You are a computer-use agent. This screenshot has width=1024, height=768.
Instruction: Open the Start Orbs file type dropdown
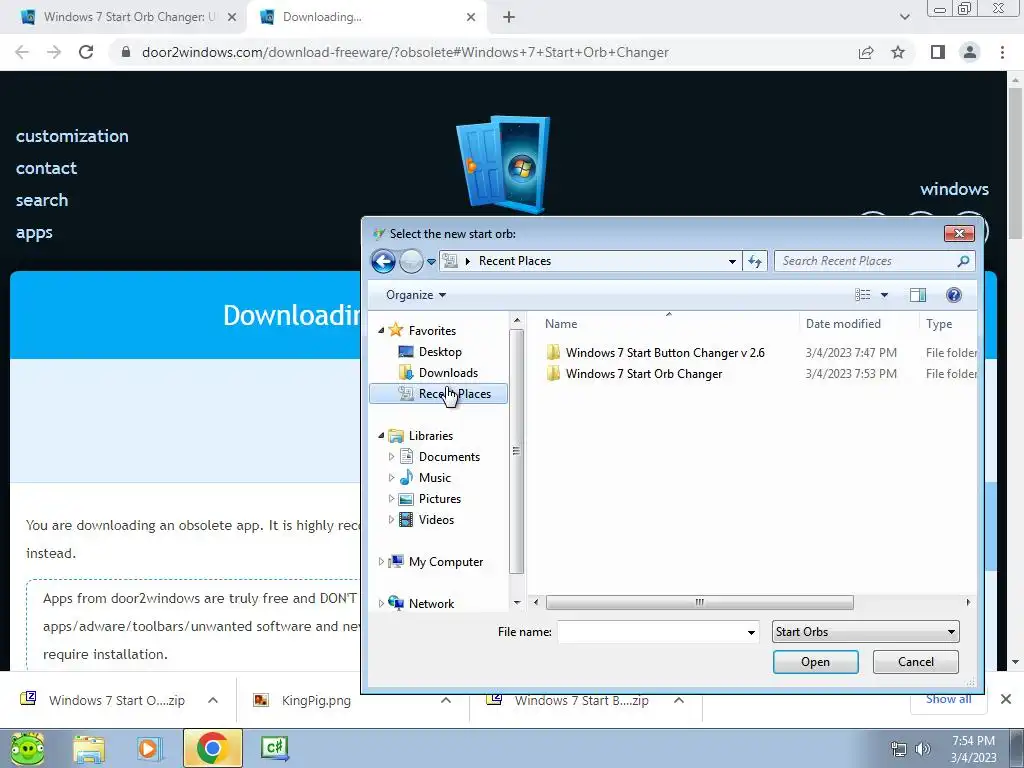(865, 632)
